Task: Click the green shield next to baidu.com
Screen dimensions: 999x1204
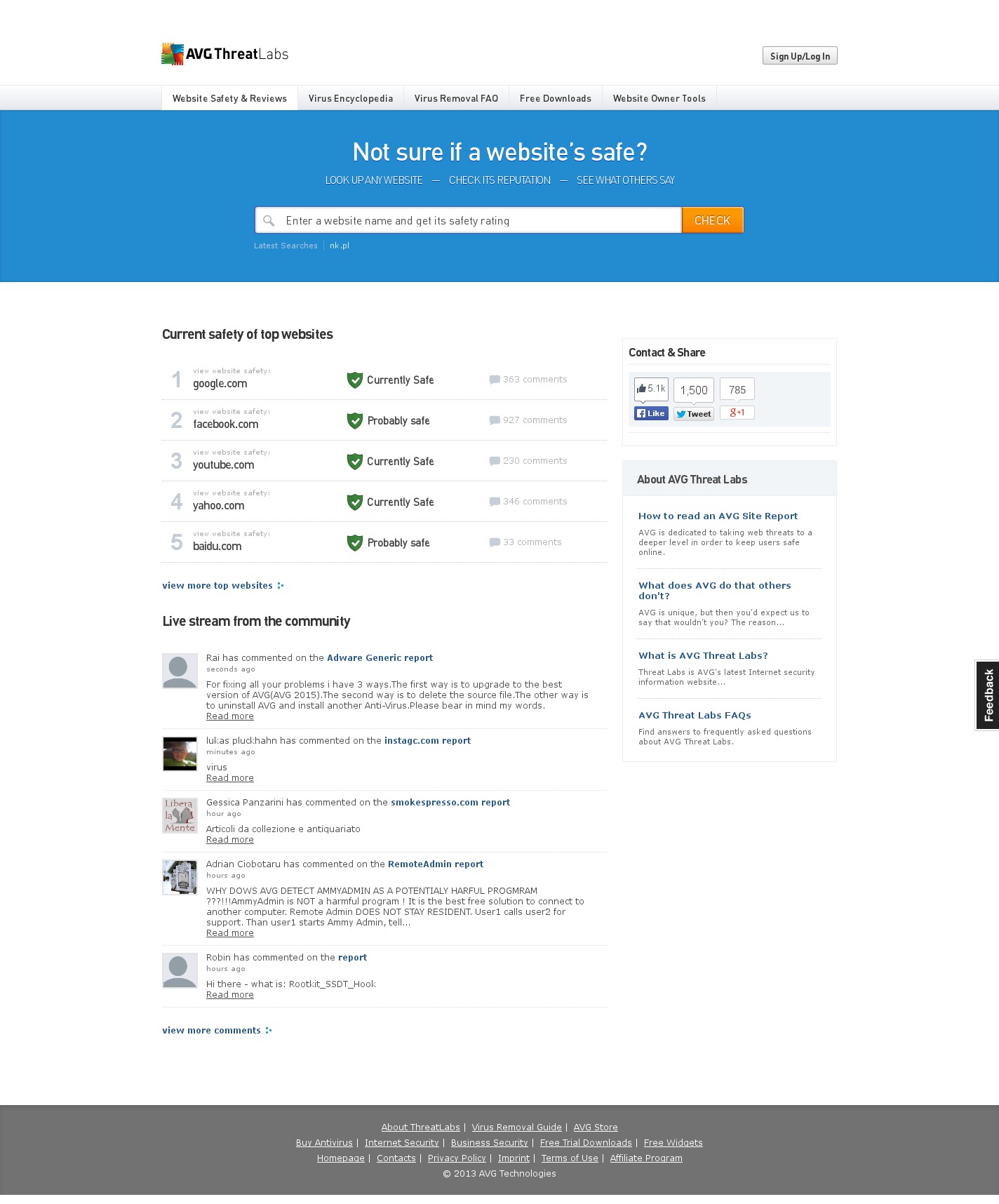Action: click(x=355, y=543)
